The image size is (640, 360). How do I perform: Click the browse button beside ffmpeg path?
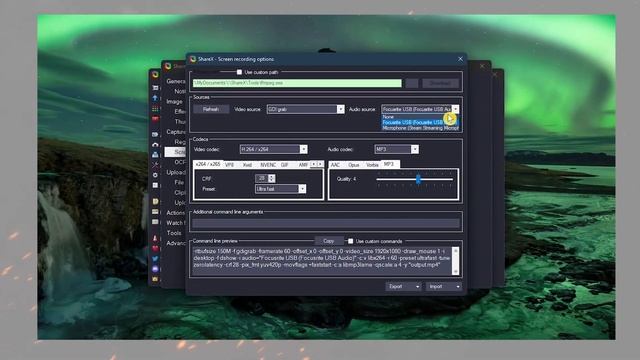click(x=411, y=83)
